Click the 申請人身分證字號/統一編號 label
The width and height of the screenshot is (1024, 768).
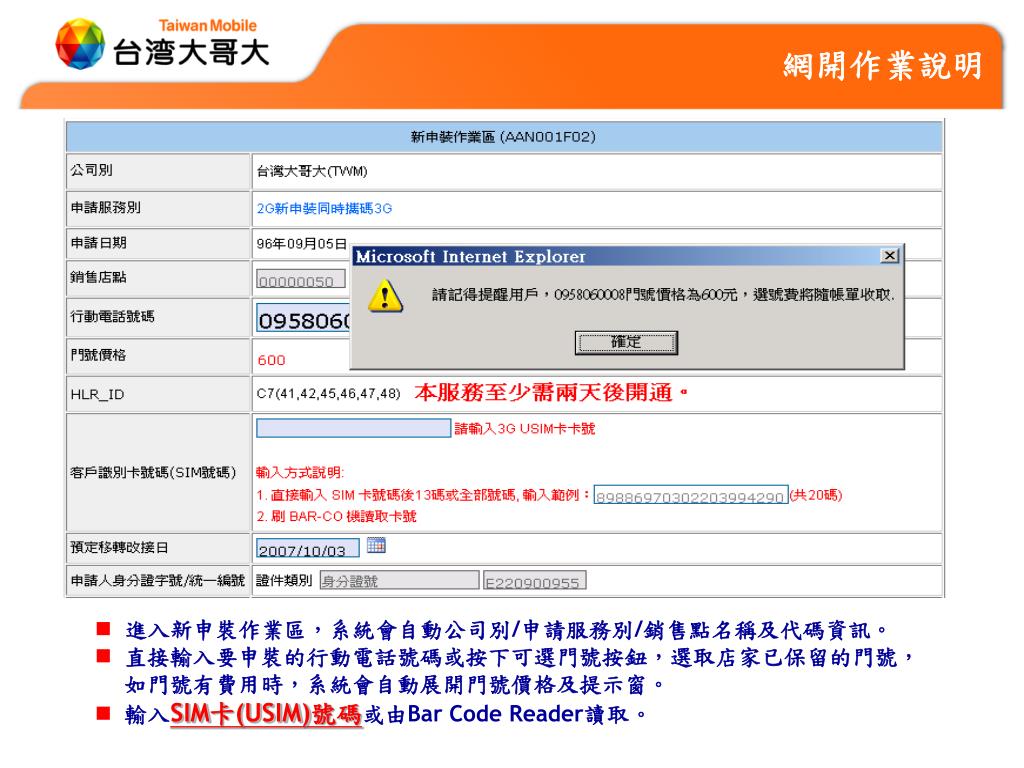coord(157,580)
